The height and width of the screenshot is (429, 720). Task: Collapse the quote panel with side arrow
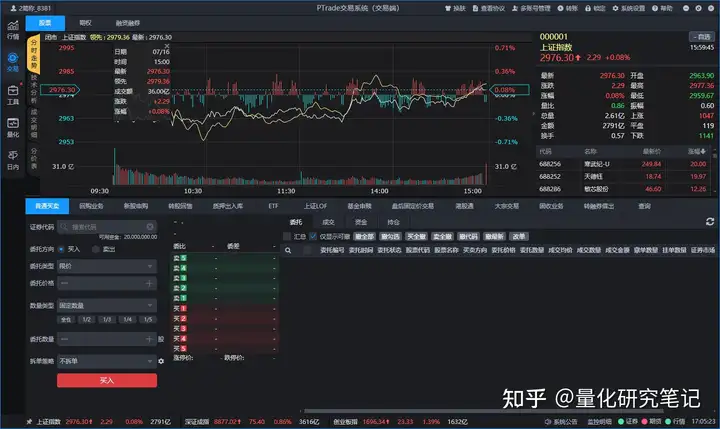pos(534,113)
